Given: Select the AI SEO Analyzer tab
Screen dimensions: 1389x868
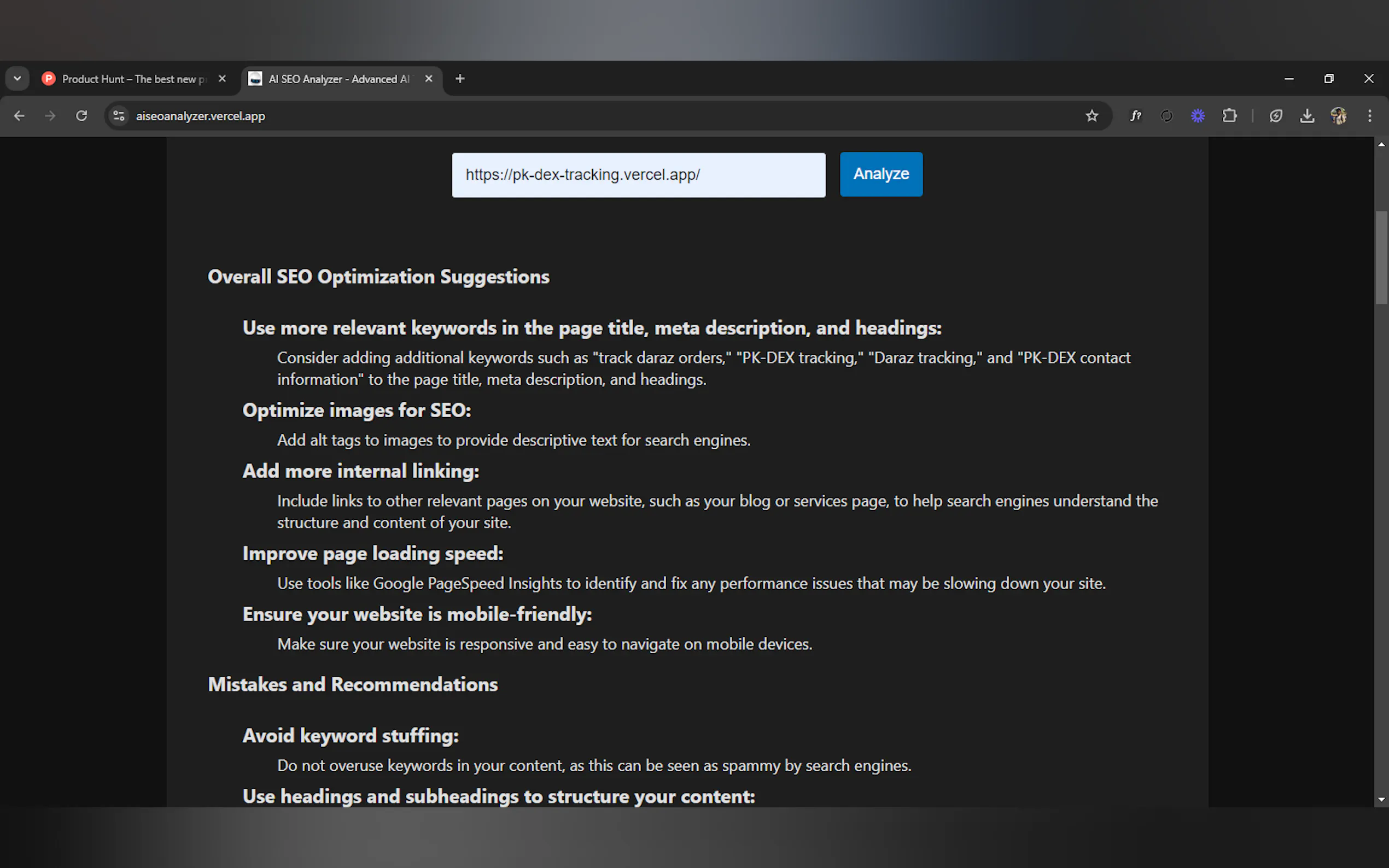Looking at the screenshot, I should tap(339, 79).
